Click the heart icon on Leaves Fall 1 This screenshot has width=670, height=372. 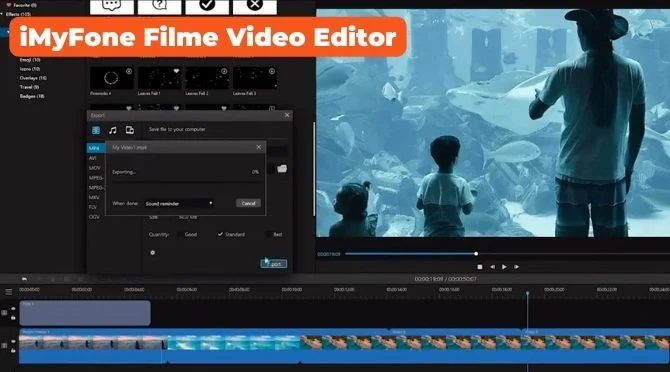click(x=176, y=71)
